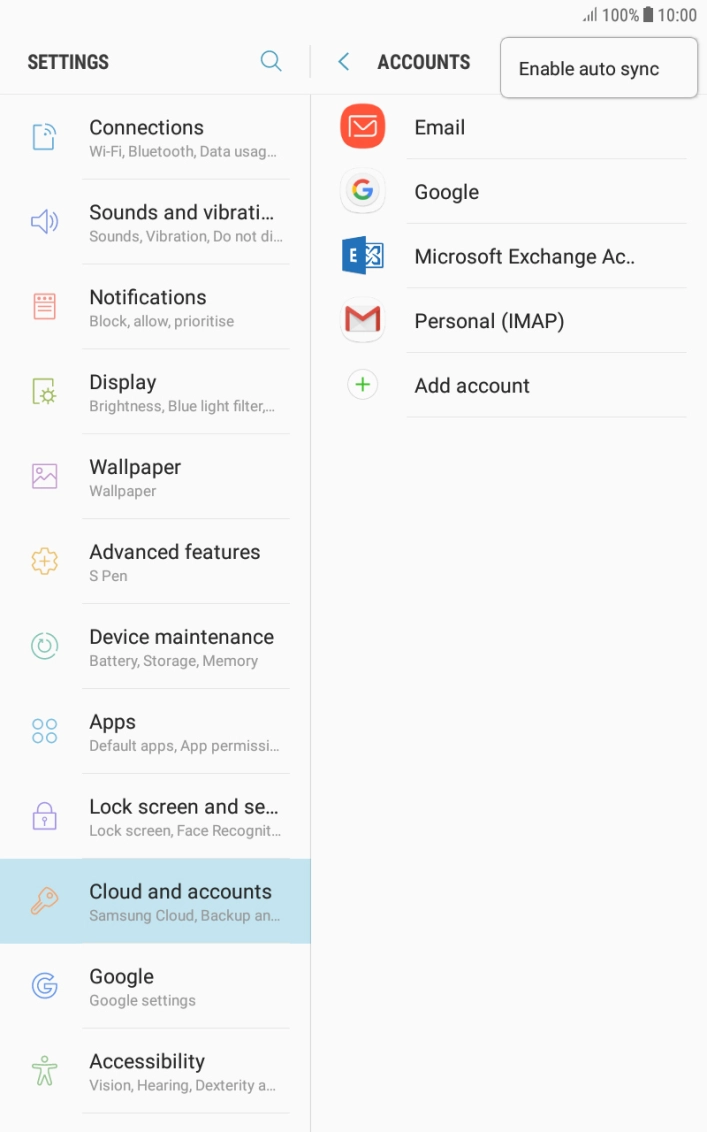Viewport: 707px width, 1132px height.
Task: Tap the Connections icon
Action: click(44, 137)
